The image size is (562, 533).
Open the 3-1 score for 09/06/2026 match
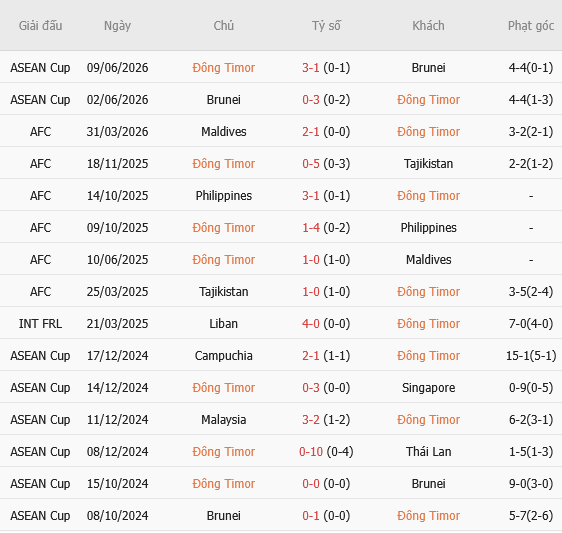(x=310, y=68)
